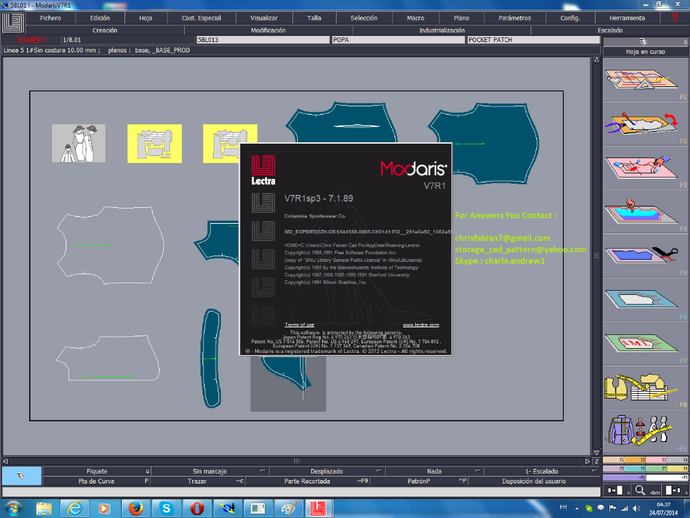Expand the Sin marcaje dropdown

tap(209, 471)
